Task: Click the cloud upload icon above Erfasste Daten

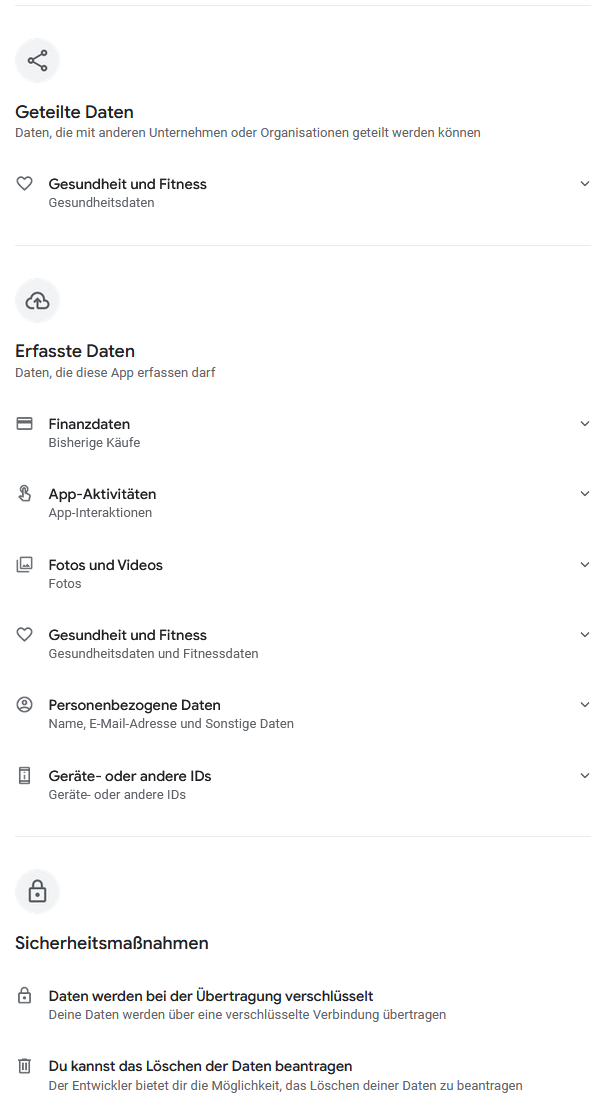Action: pyautogui.click(x=37, y=300)
